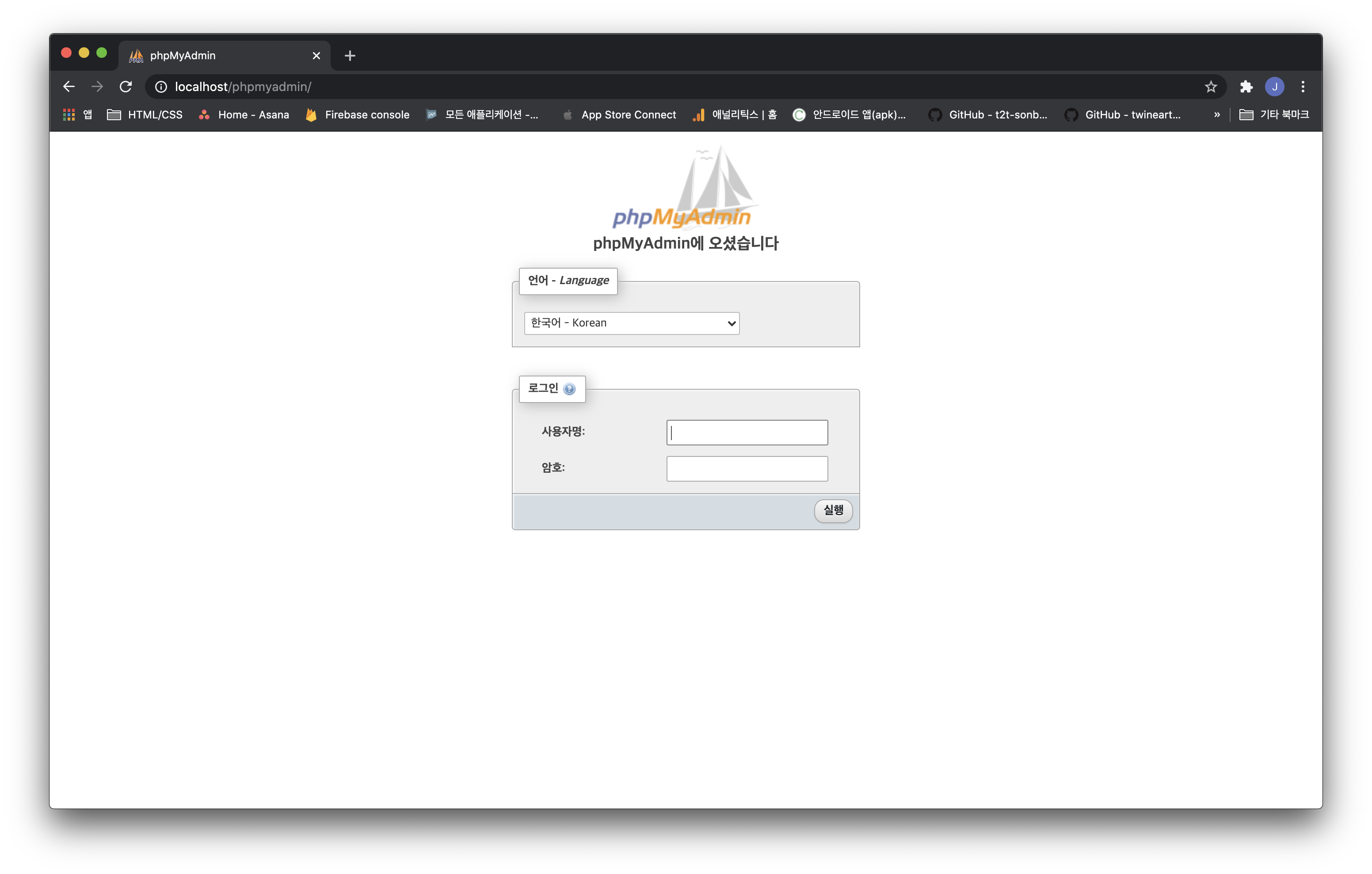
Task: Click the 실행 login button
Action: point(833,511)
